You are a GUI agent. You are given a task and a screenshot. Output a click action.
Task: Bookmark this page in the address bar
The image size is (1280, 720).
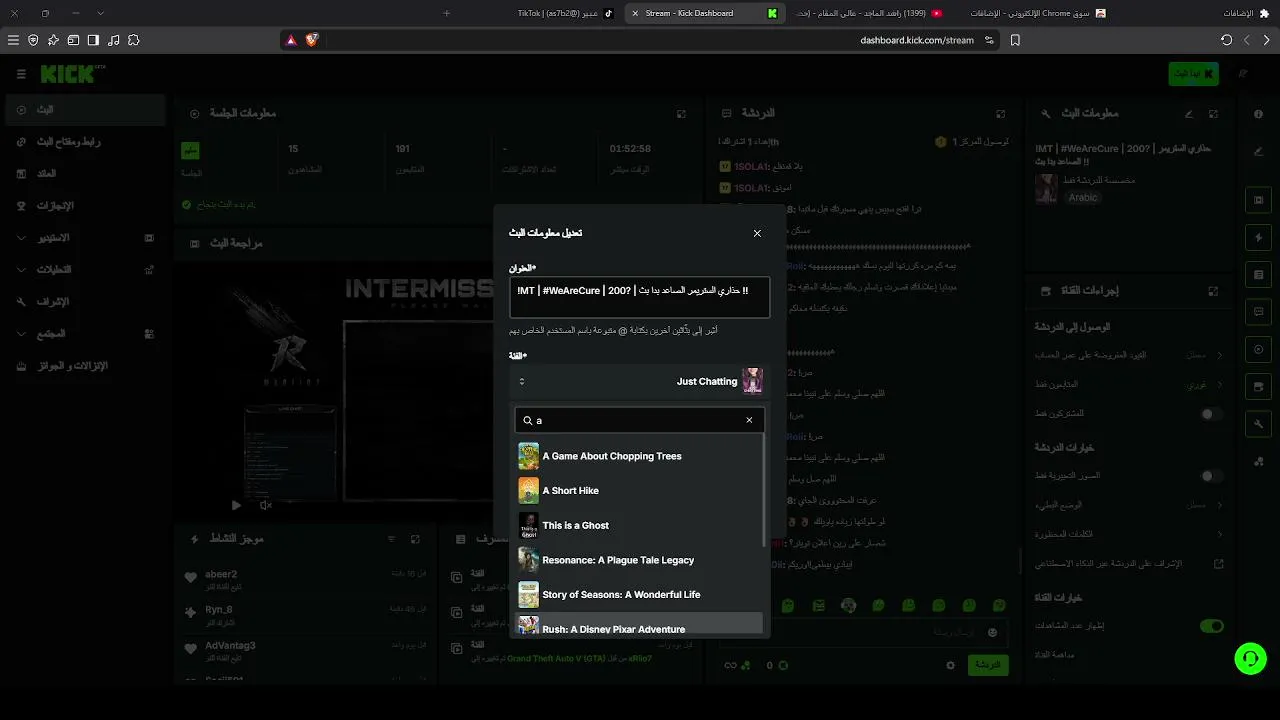click(x=1015, y=40)
